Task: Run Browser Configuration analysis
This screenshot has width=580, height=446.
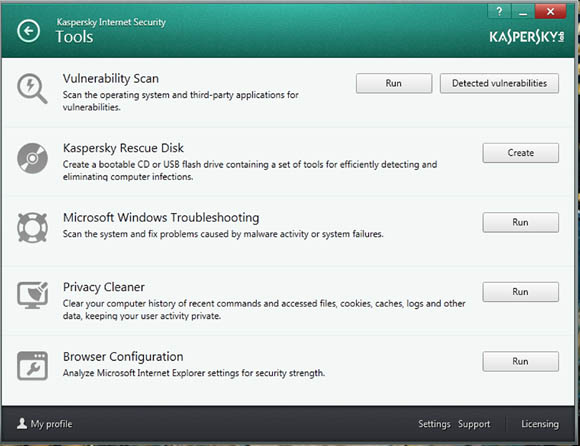Action: pyautogui.click(x=520, y=361)
